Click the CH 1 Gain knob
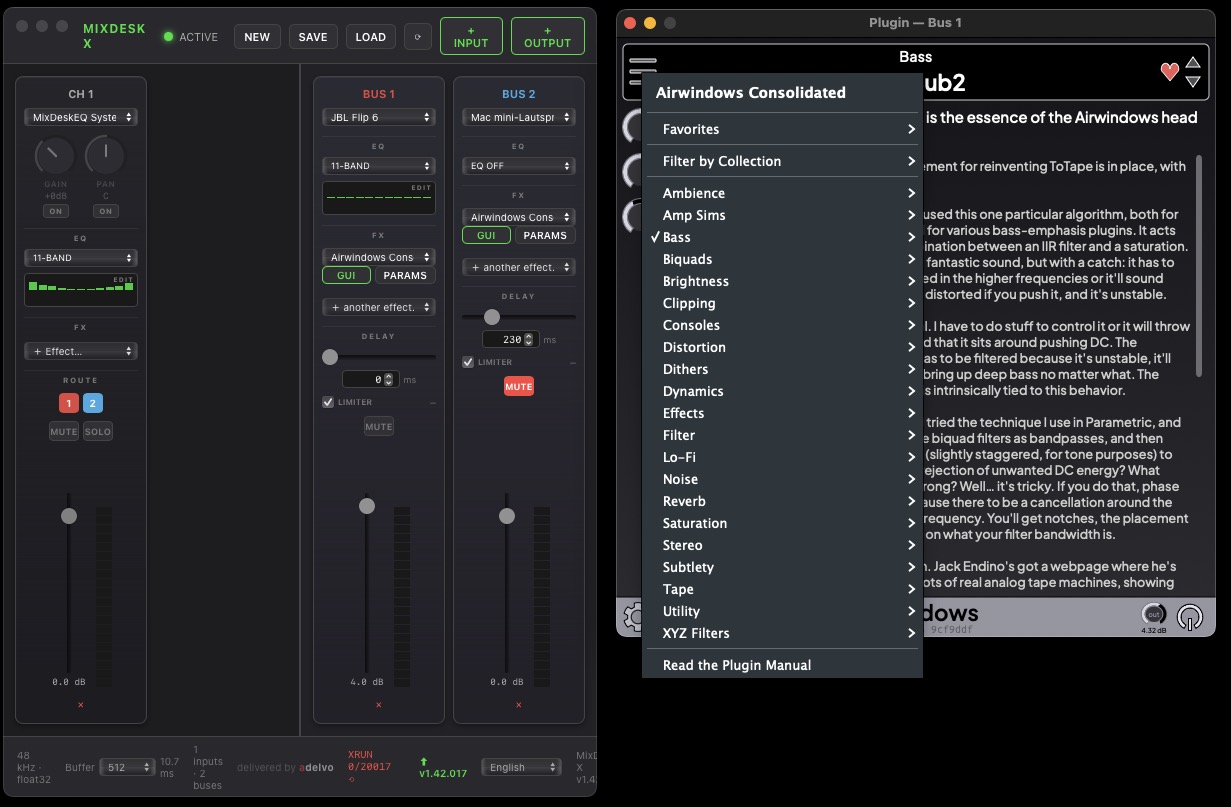 [54, 156]
